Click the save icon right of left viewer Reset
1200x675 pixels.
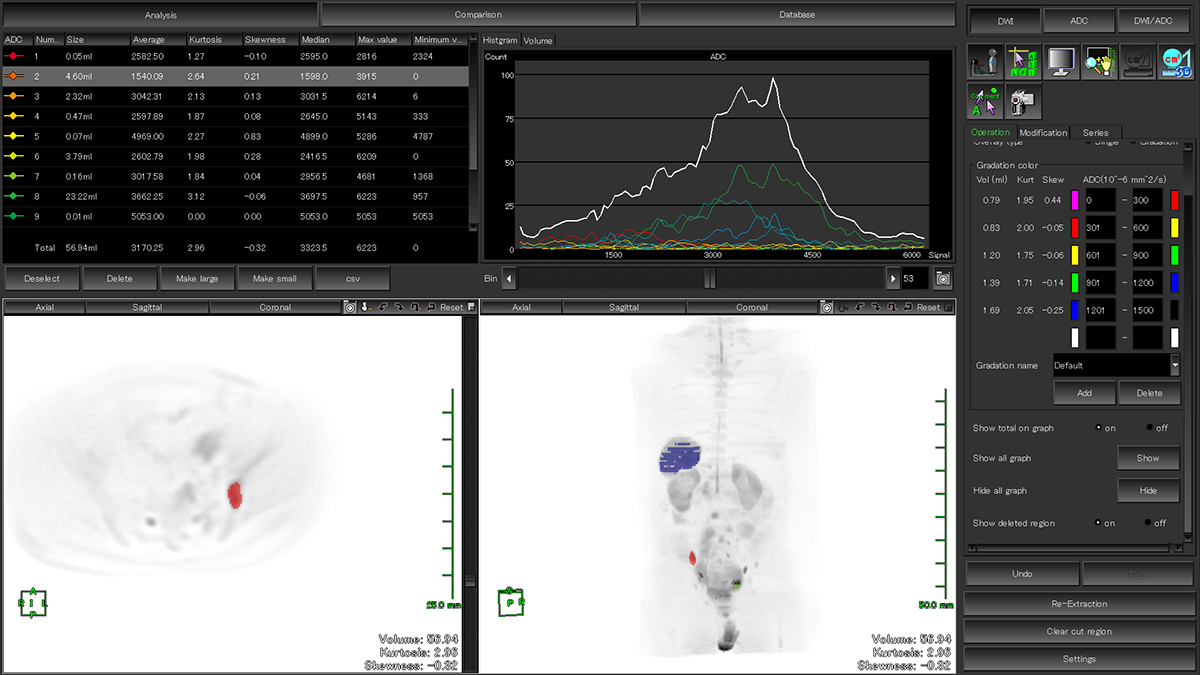[471, 307]
